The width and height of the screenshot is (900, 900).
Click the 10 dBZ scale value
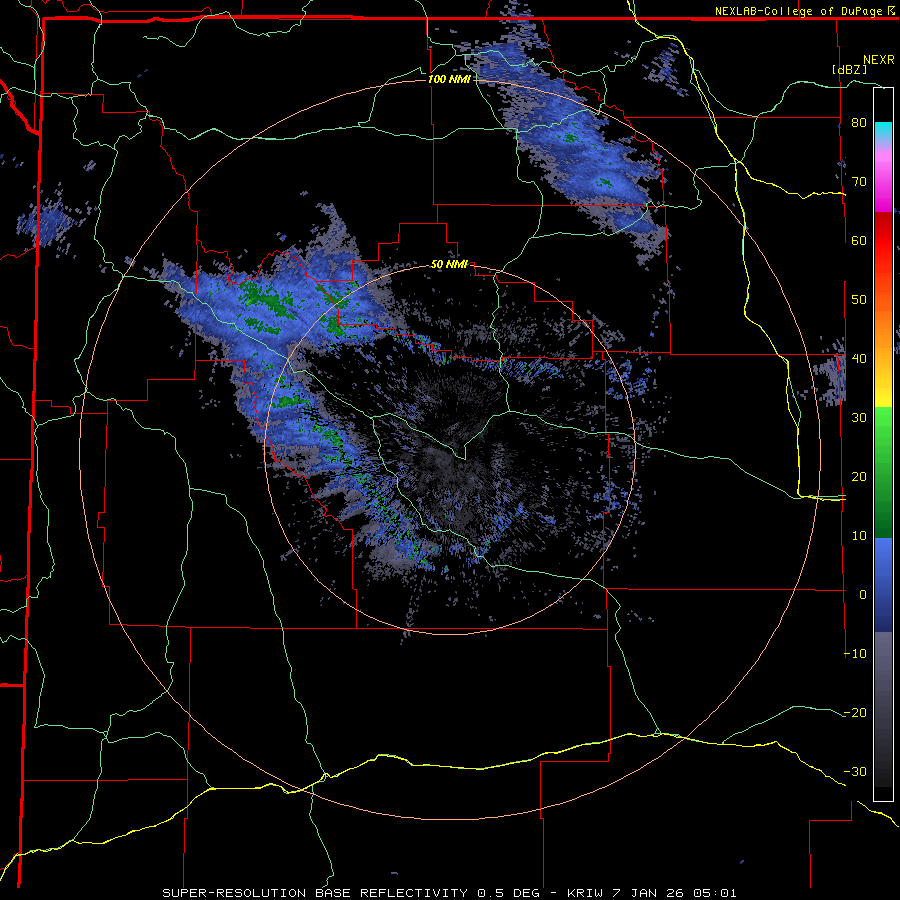click(859, 536)
